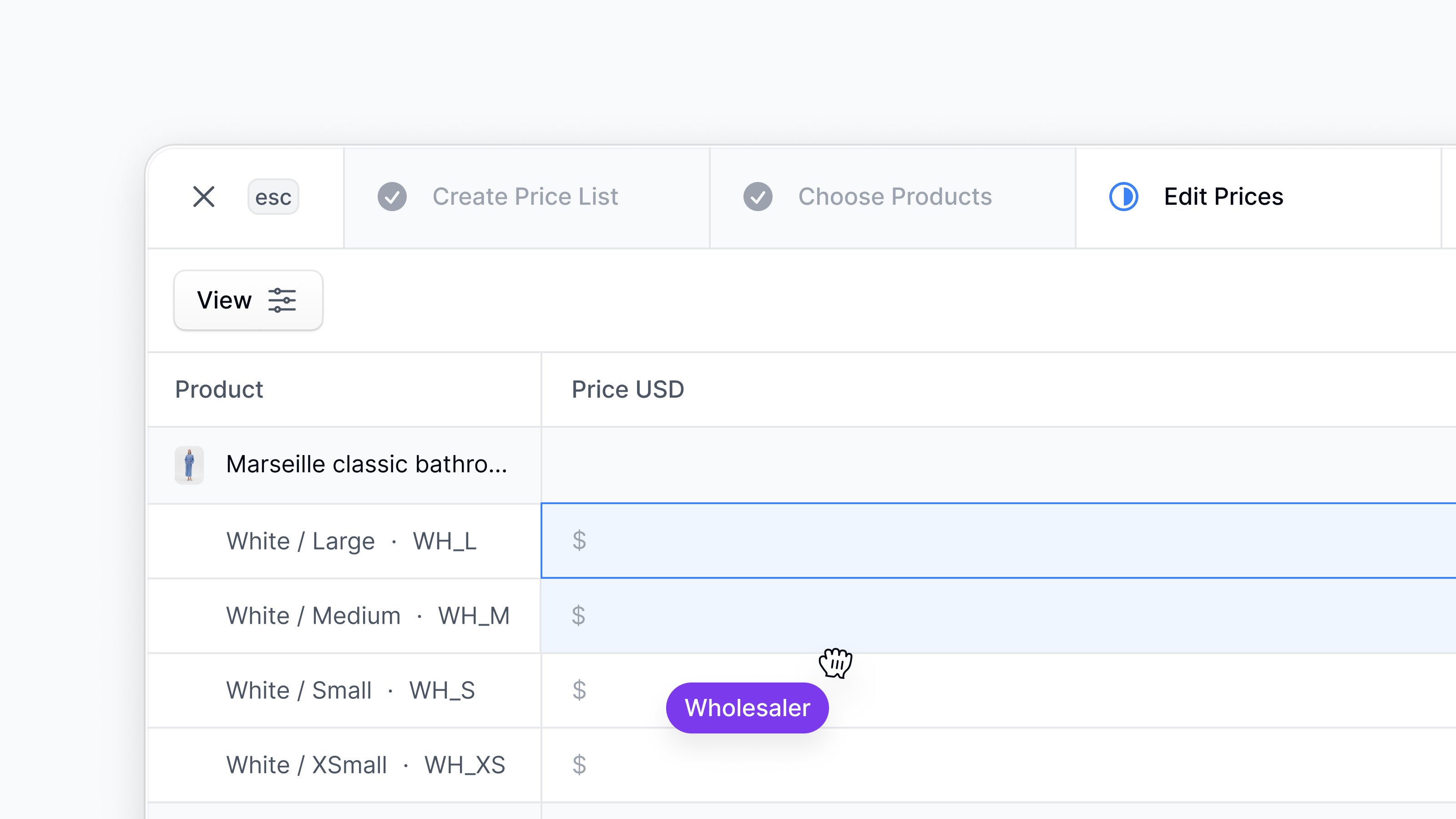
Task: Click the White / Large price field
Action: coord(998,541)
